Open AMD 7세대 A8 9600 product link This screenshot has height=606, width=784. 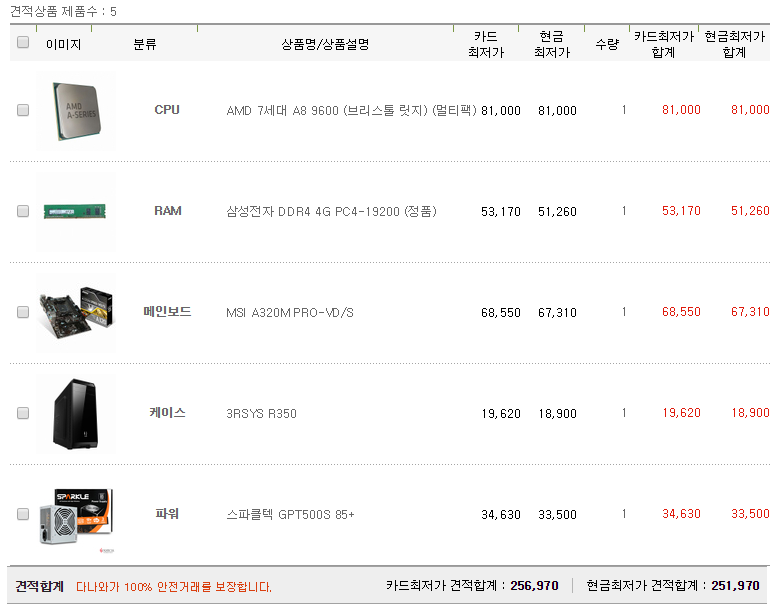[352, 110]
